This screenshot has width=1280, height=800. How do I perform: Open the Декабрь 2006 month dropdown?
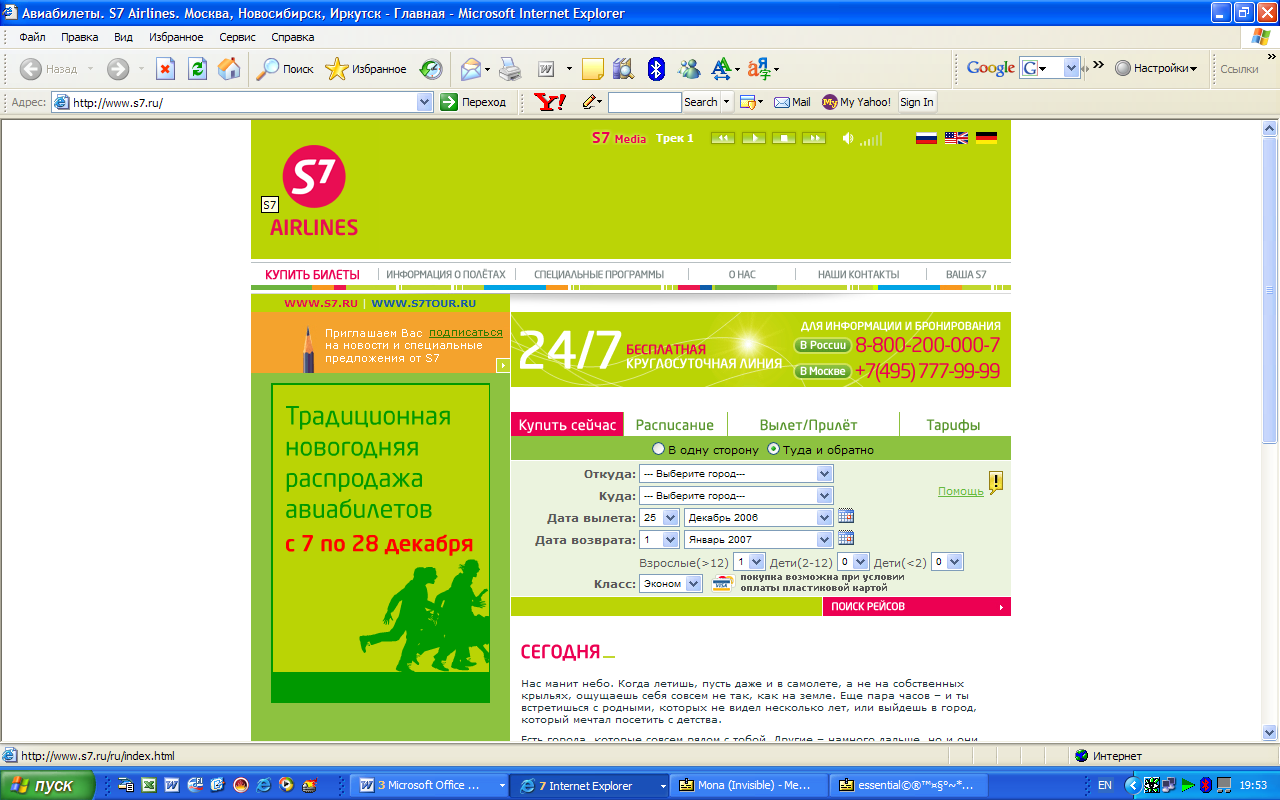click(x=758, y=518)
